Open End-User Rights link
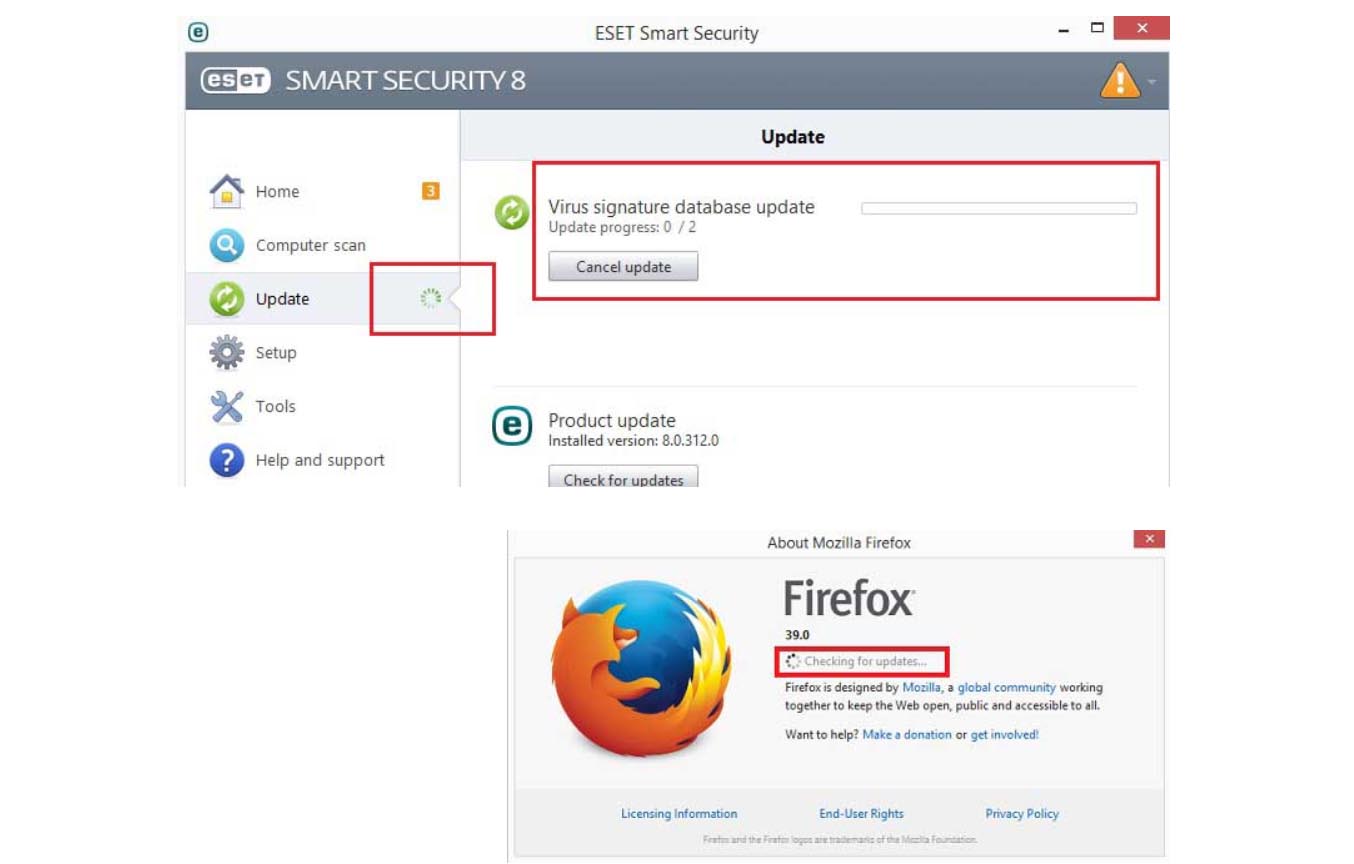 click(861, 814)
